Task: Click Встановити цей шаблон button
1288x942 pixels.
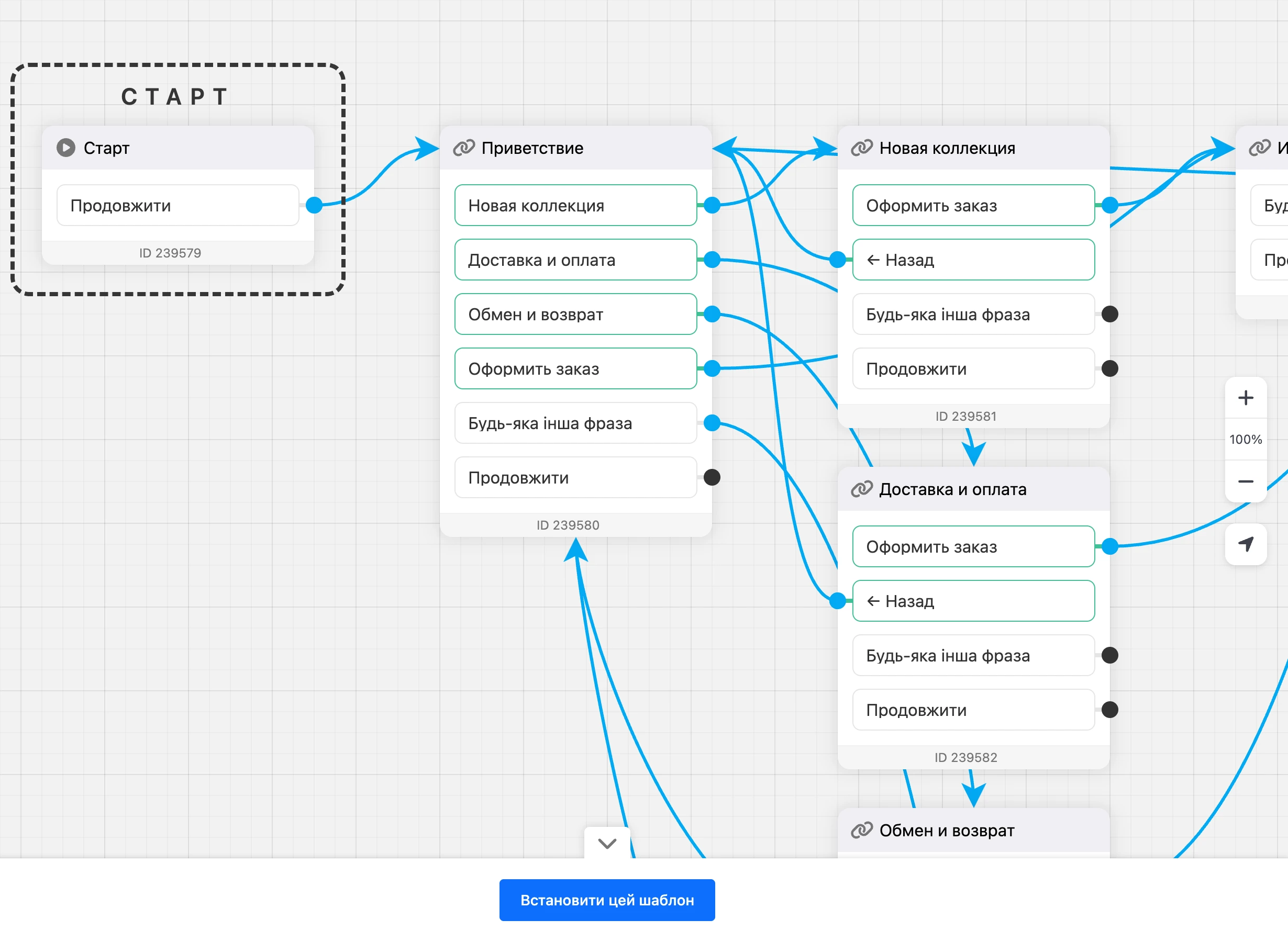Action: [x=607, y=900]
